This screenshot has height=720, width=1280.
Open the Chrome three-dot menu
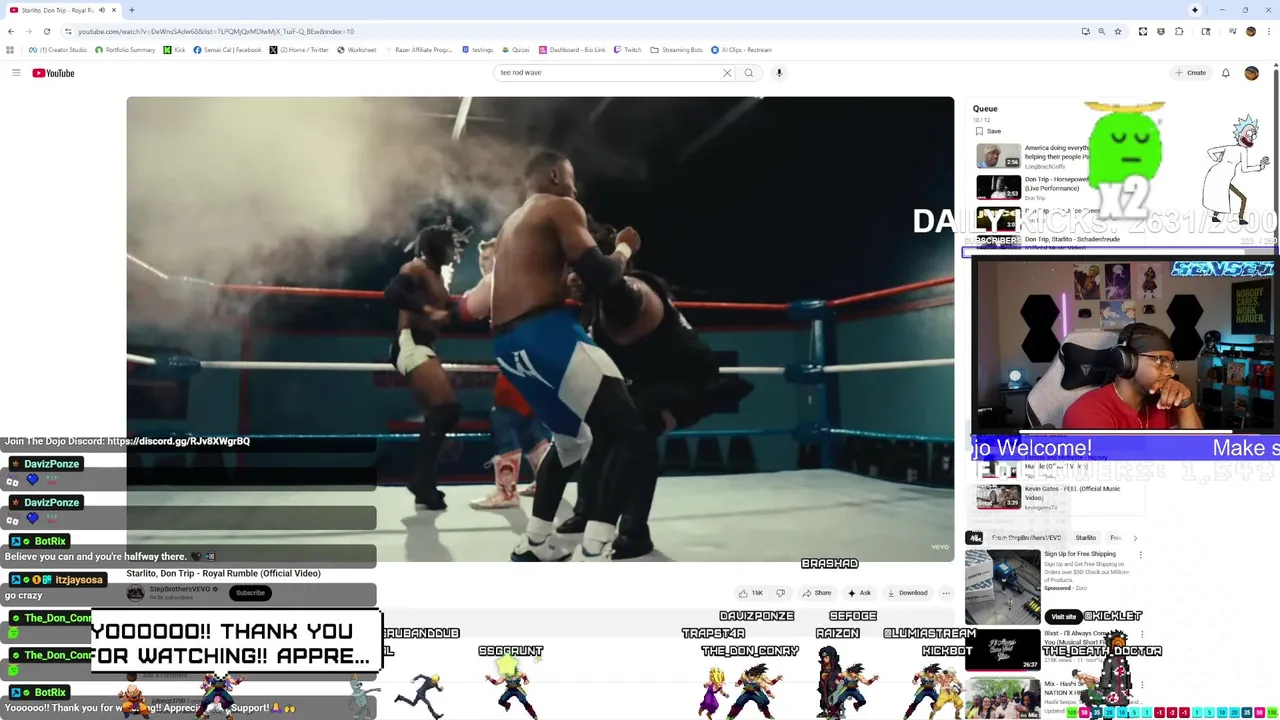pos(1267,31)
